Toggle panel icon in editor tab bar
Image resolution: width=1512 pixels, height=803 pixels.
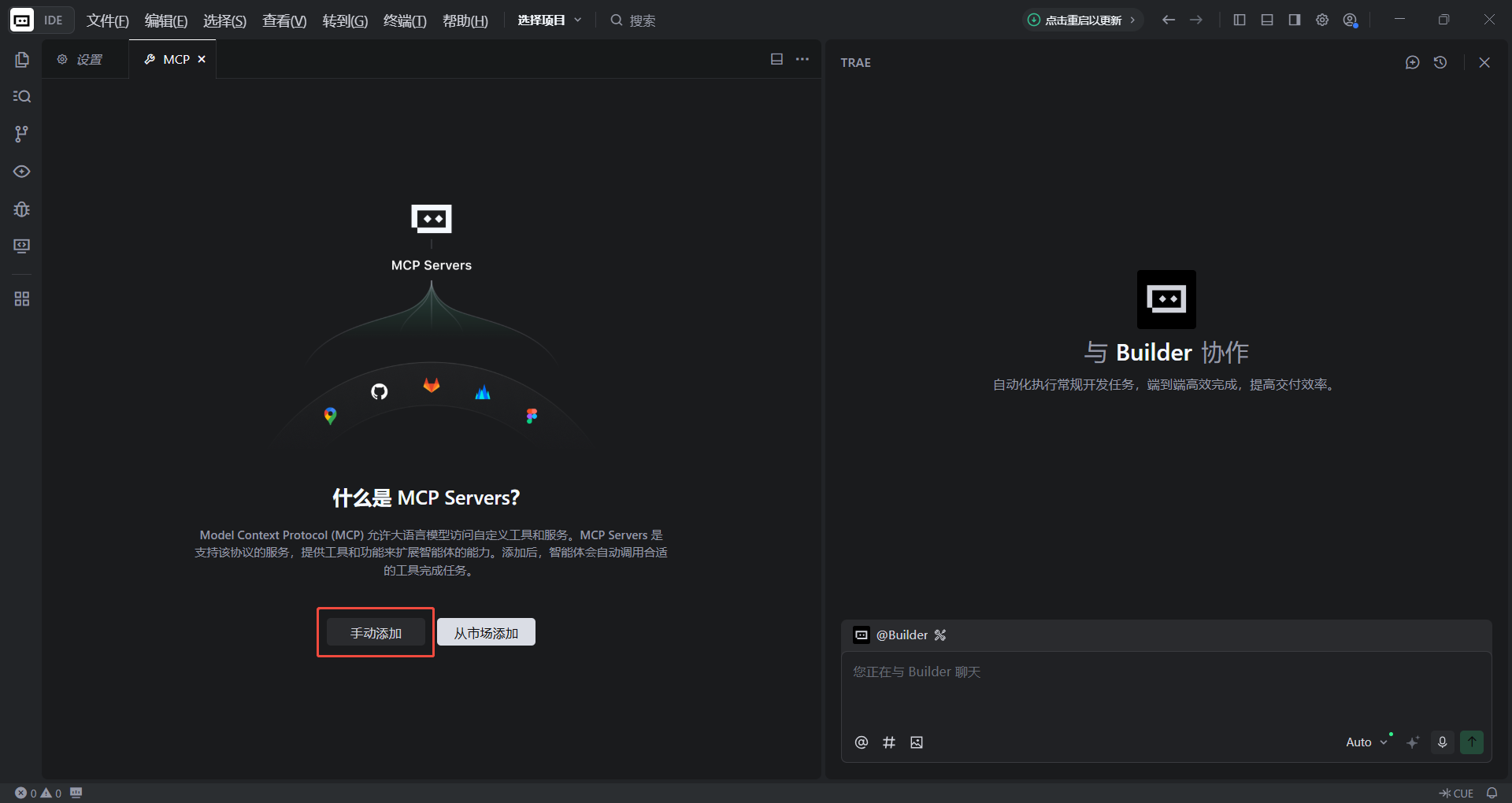[x=776, y=59]
